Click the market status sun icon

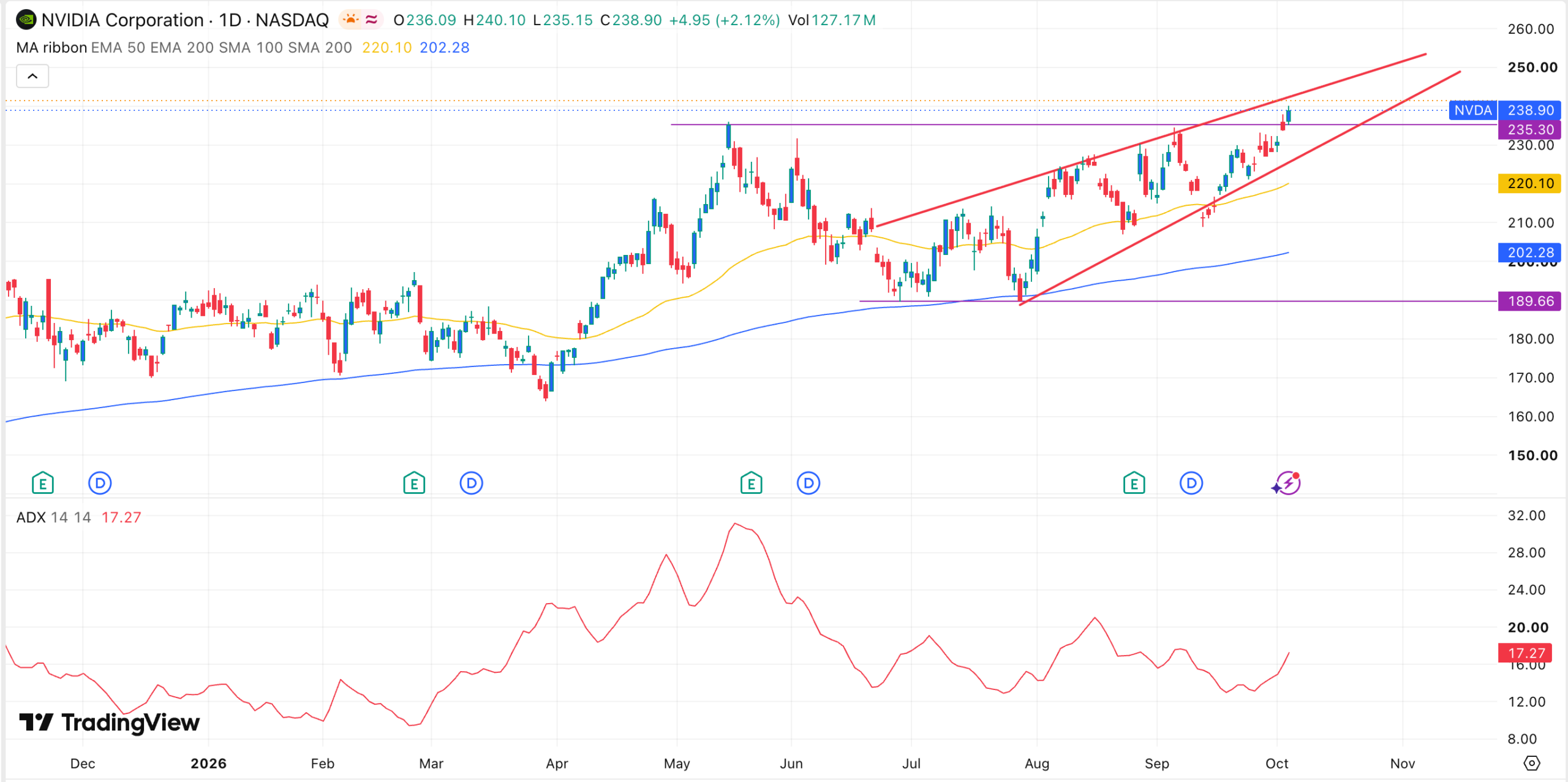pos(350,20)
